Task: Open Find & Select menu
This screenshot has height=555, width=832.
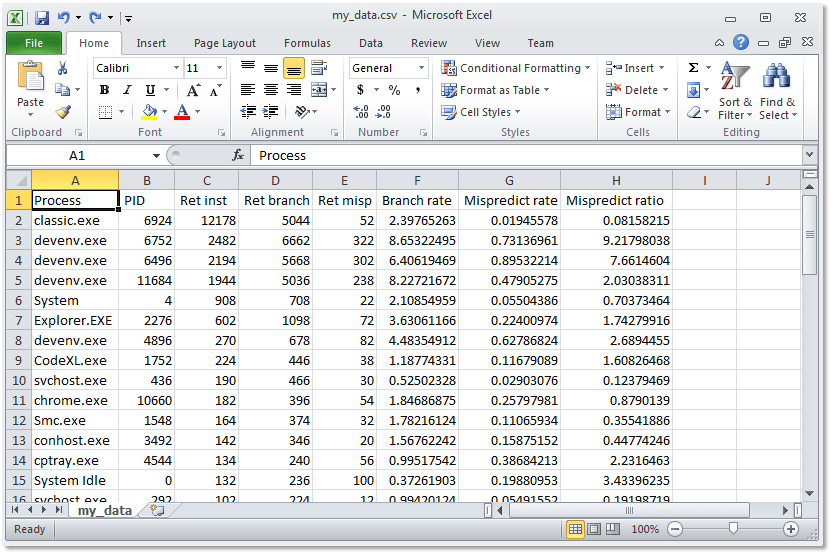Action: click(x=777, y=91)
